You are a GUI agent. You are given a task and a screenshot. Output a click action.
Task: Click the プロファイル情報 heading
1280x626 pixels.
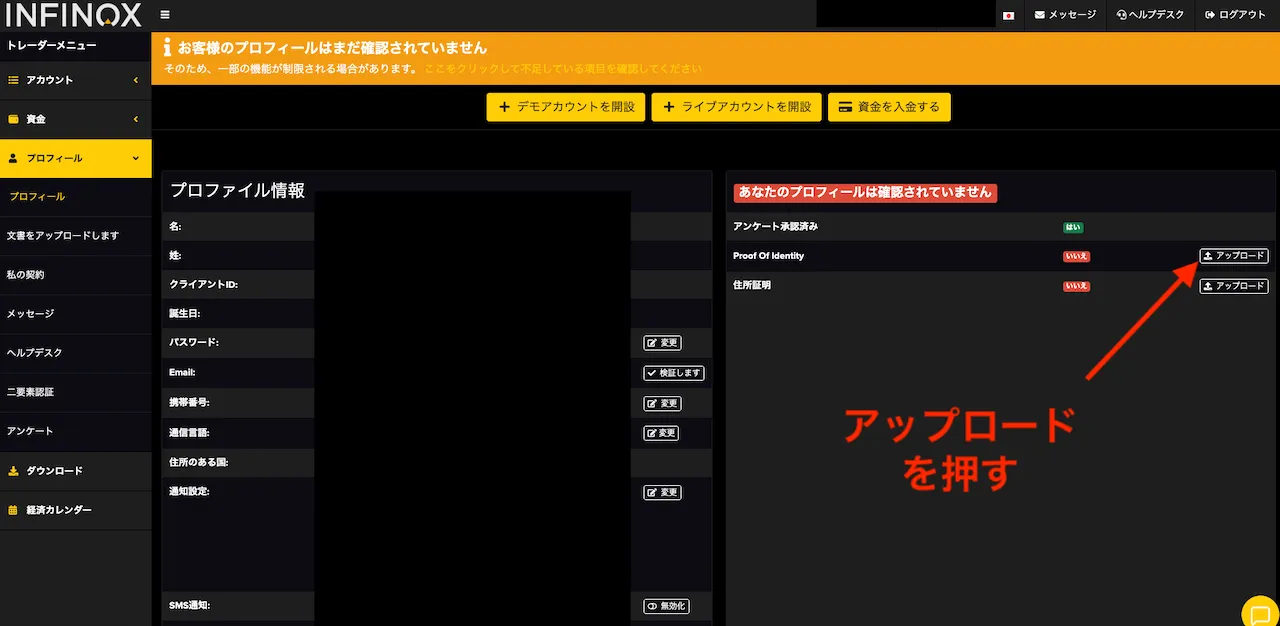(238, 190)
